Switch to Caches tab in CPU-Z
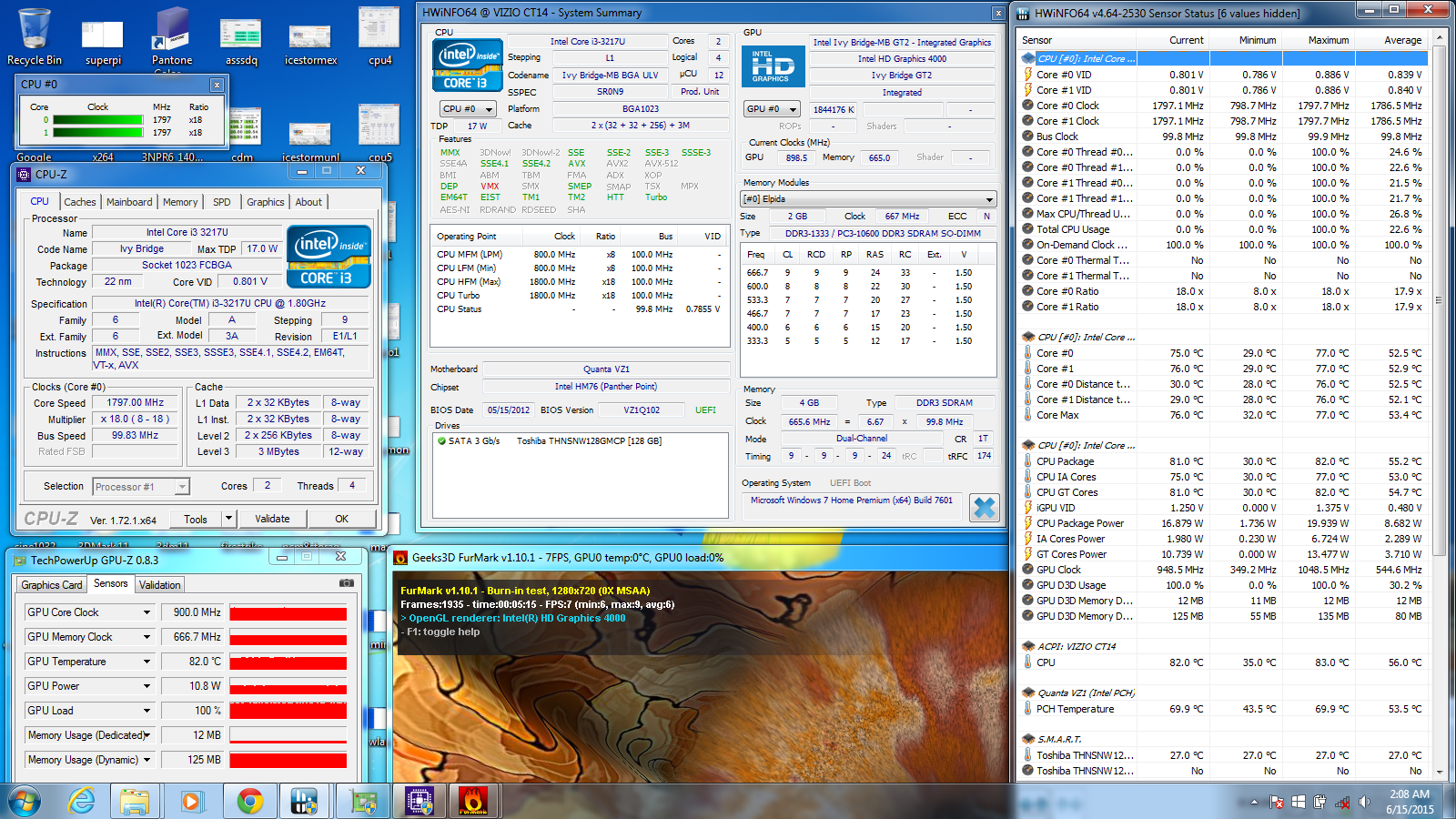Viewport: 1456px width, 819px height. [79, 202]
